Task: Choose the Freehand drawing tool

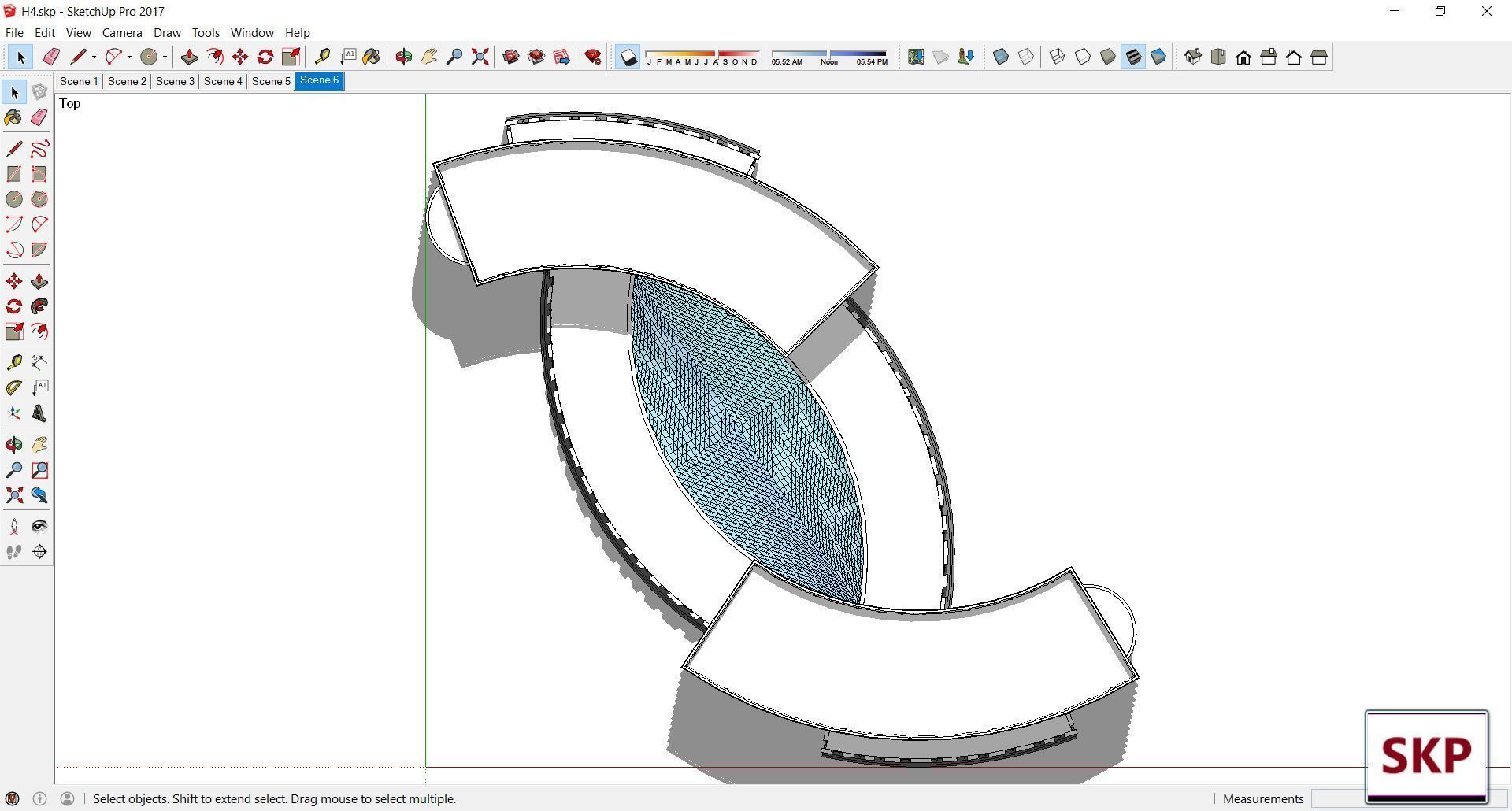Action: [x=39, y=149]
